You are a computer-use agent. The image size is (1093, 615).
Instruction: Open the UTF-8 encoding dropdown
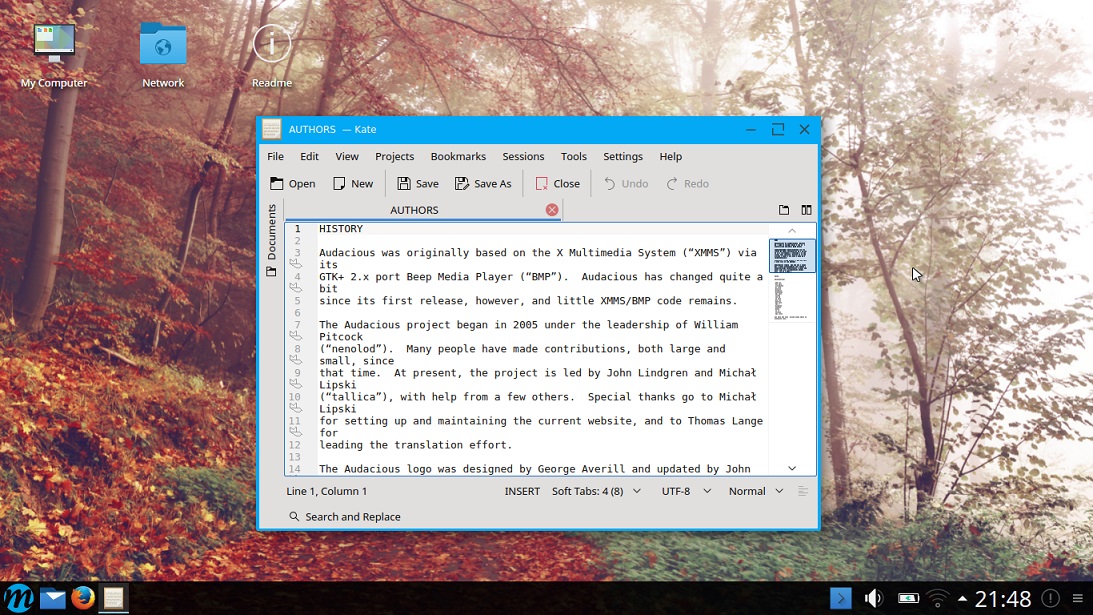click(686, 491)
